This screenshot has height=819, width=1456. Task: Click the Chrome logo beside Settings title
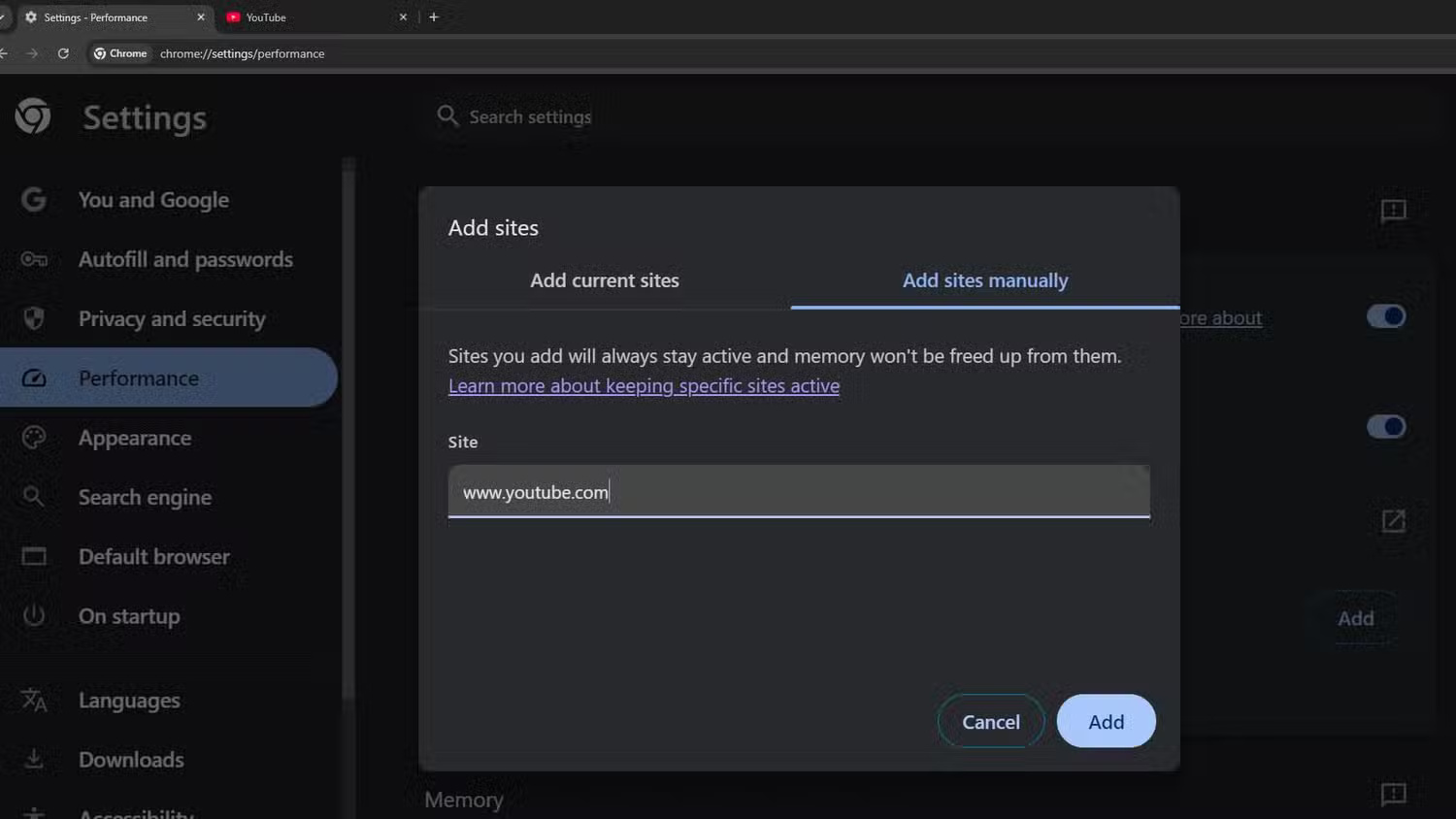pyautogui.click(x=33, y=116)
